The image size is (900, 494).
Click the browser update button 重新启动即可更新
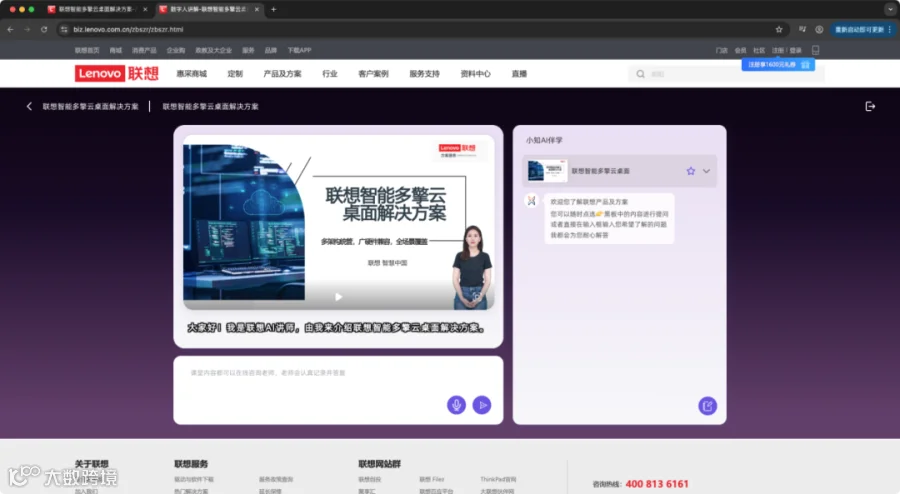(x=863, y=29)
